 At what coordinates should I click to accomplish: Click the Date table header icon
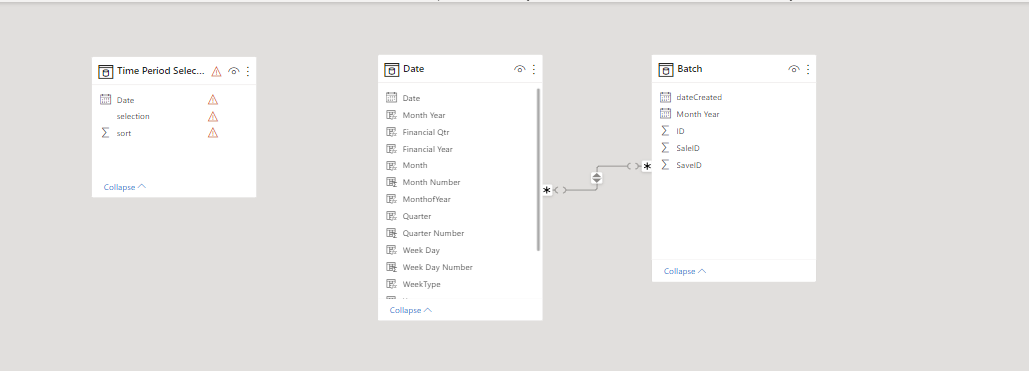(392, 70)
